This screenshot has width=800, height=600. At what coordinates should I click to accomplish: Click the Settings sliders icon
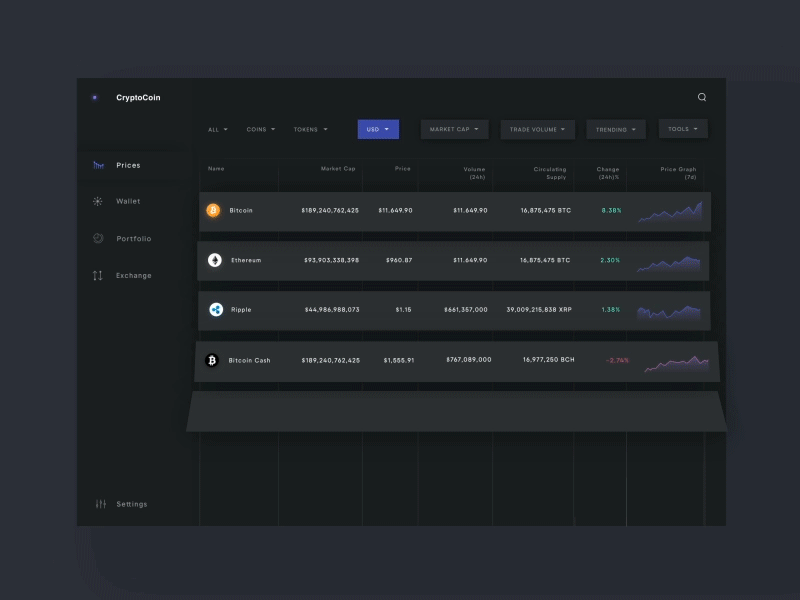101,504
